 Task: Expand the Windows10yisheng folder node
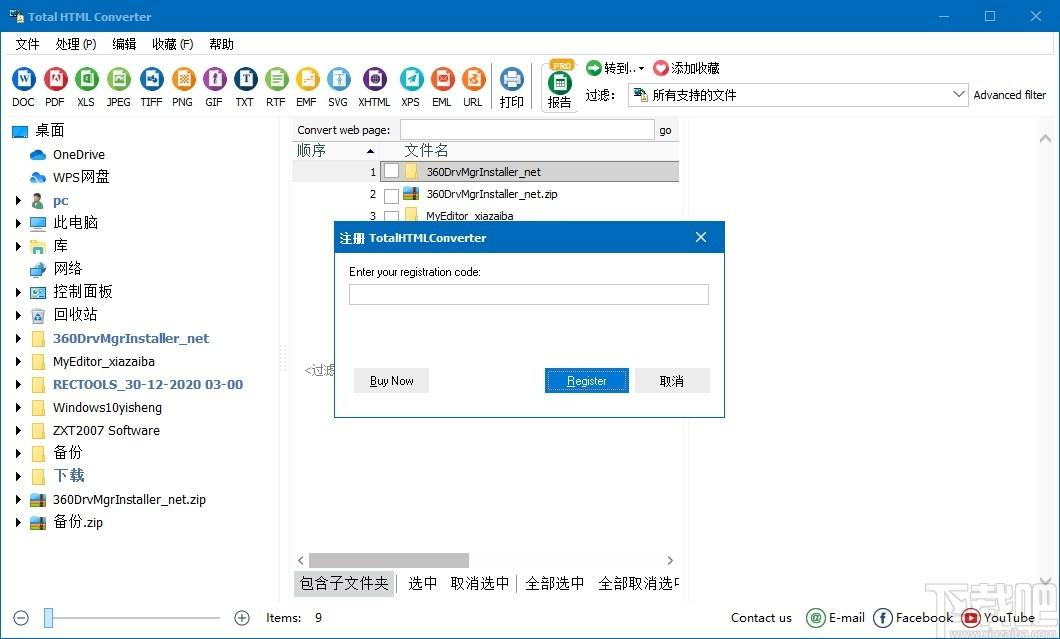18,408
